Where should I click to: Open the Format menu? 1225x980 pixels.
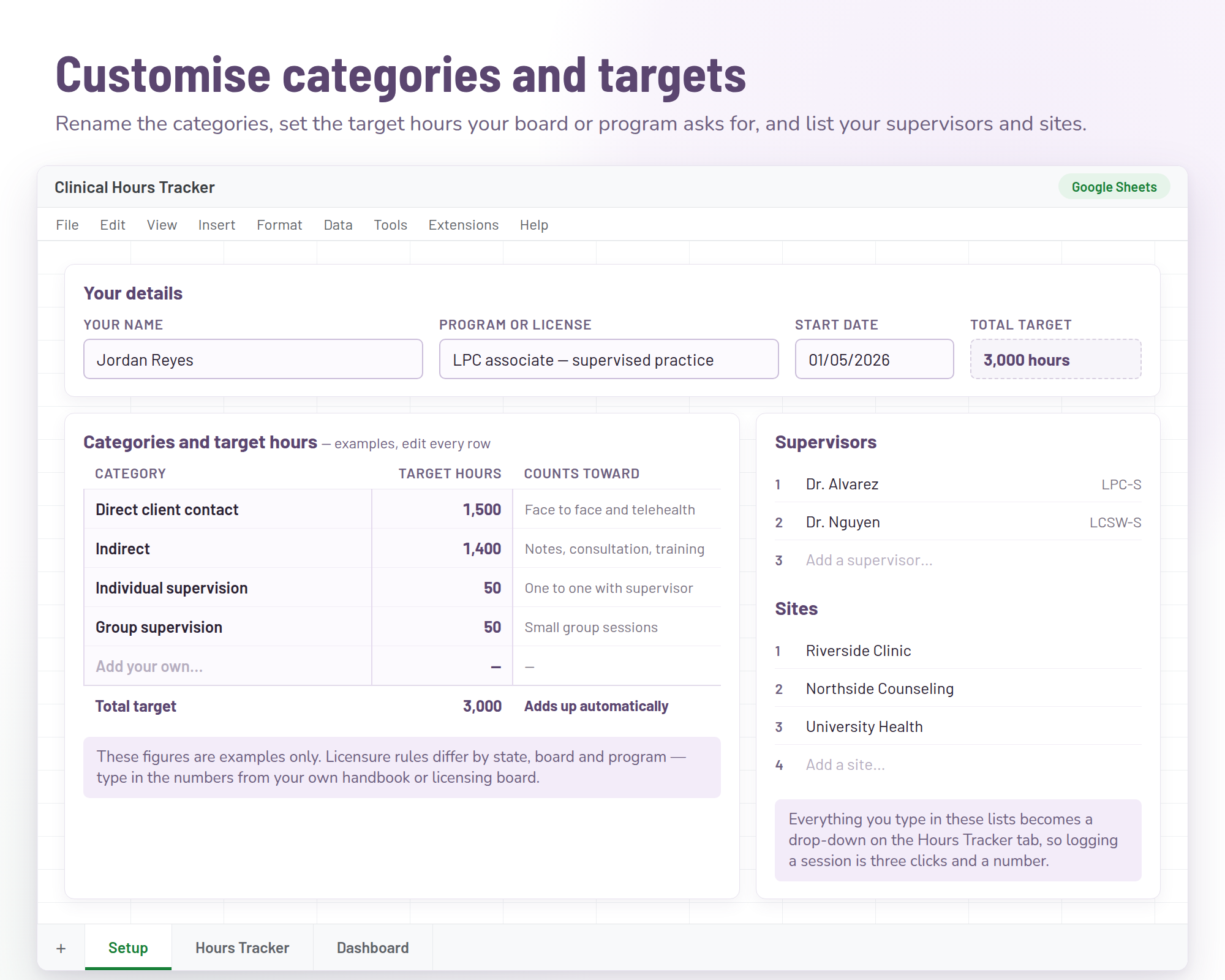279,225
